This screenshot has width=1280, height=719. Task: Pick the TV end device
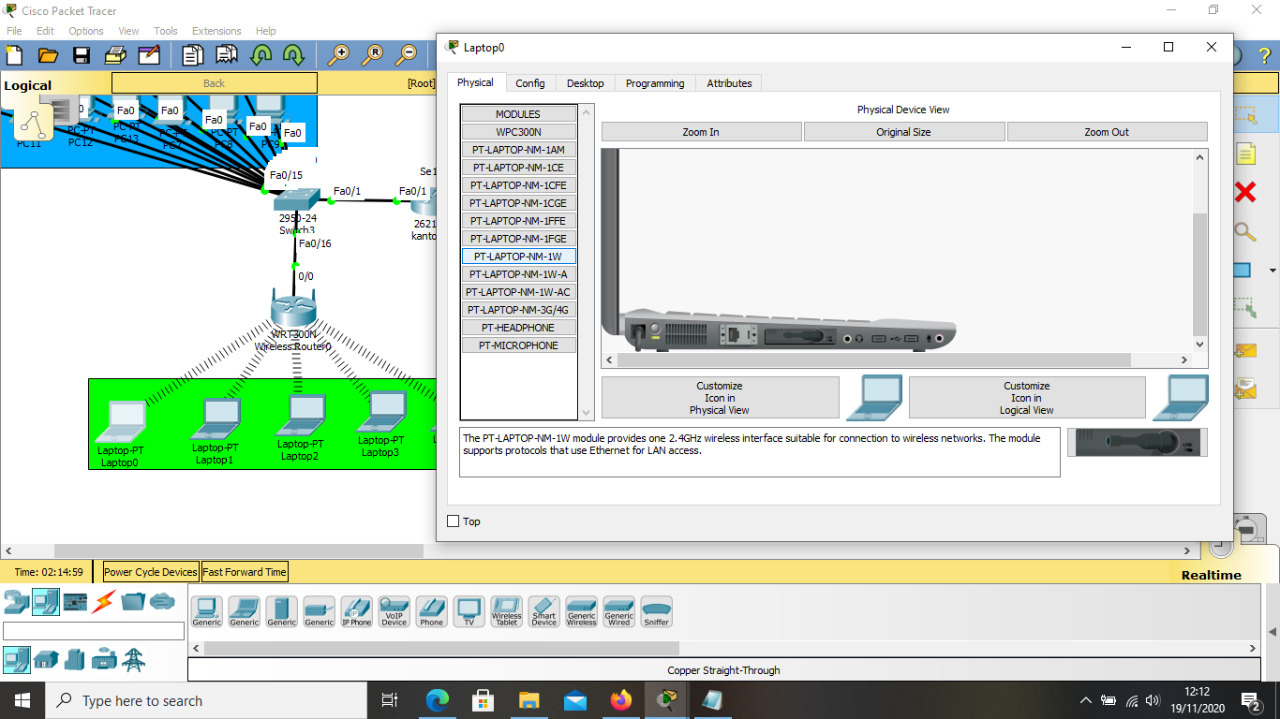469,611
